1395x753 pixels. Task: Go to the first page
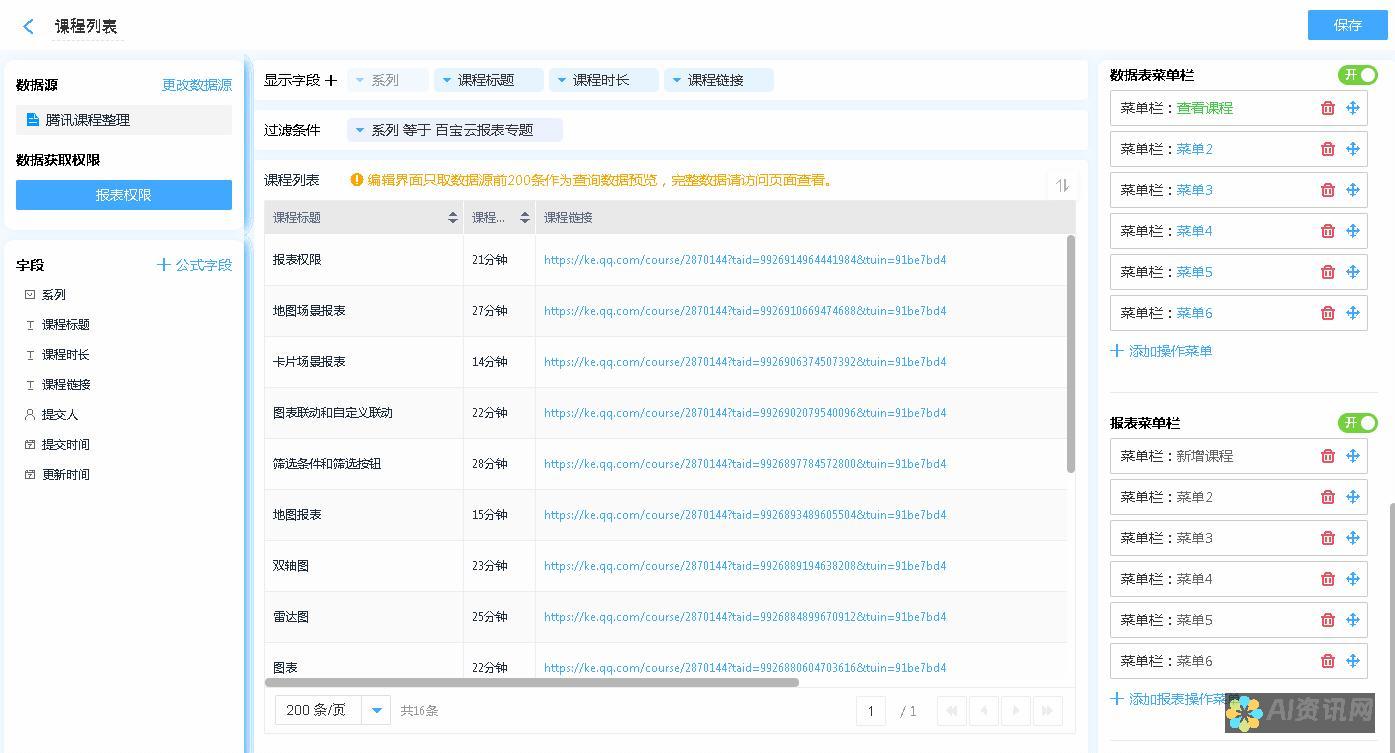pos(952,711)
